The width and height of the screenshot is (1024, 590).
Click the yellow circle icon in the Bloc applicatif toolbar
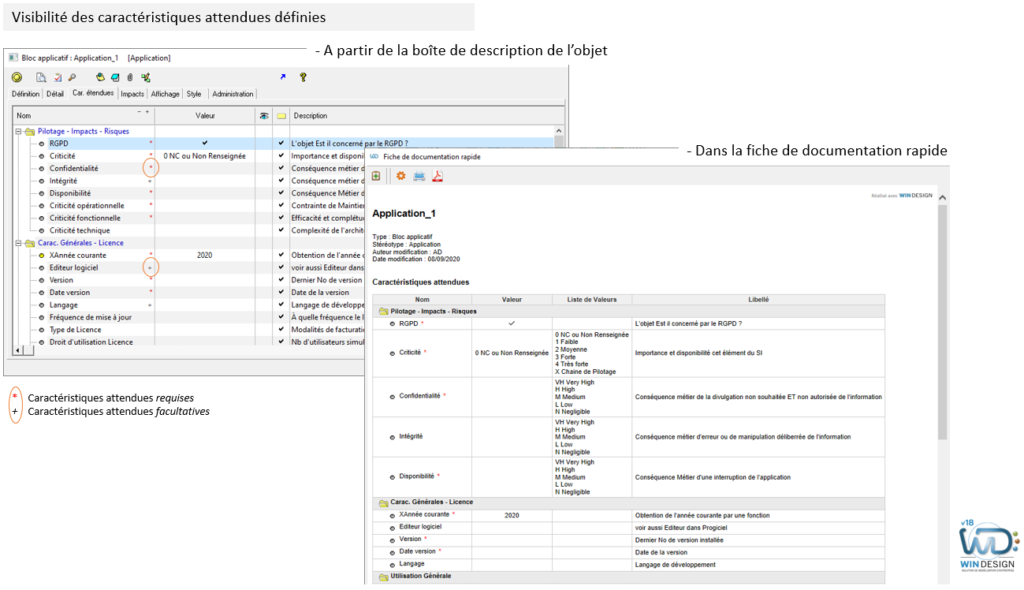point(17,77)
